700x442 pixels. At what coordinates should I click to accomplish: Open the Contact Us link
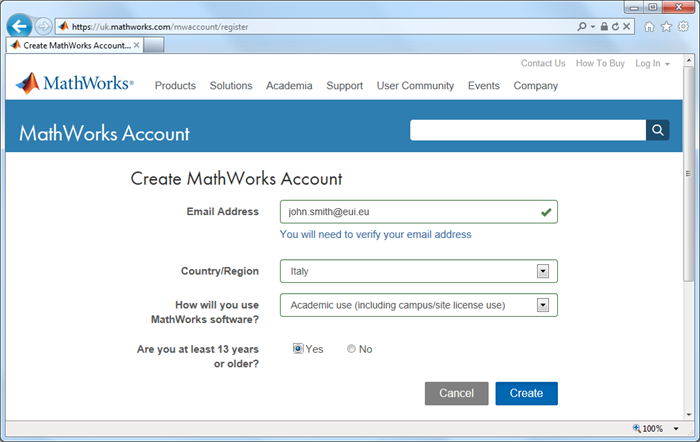(543, 64)
